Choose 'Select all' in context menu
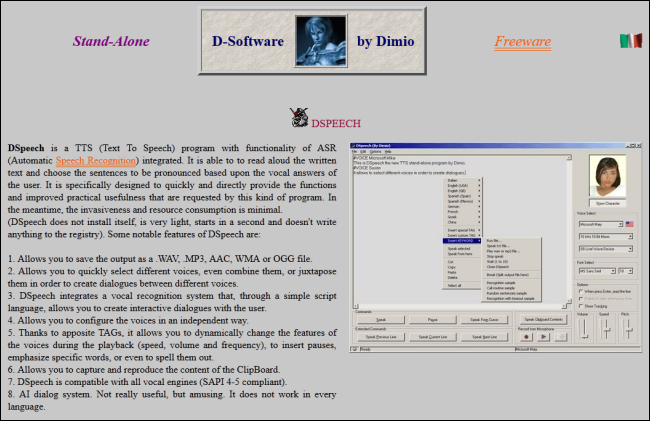Screen dimensions: 650x421 pyautogui.click(x=463, y=286)
